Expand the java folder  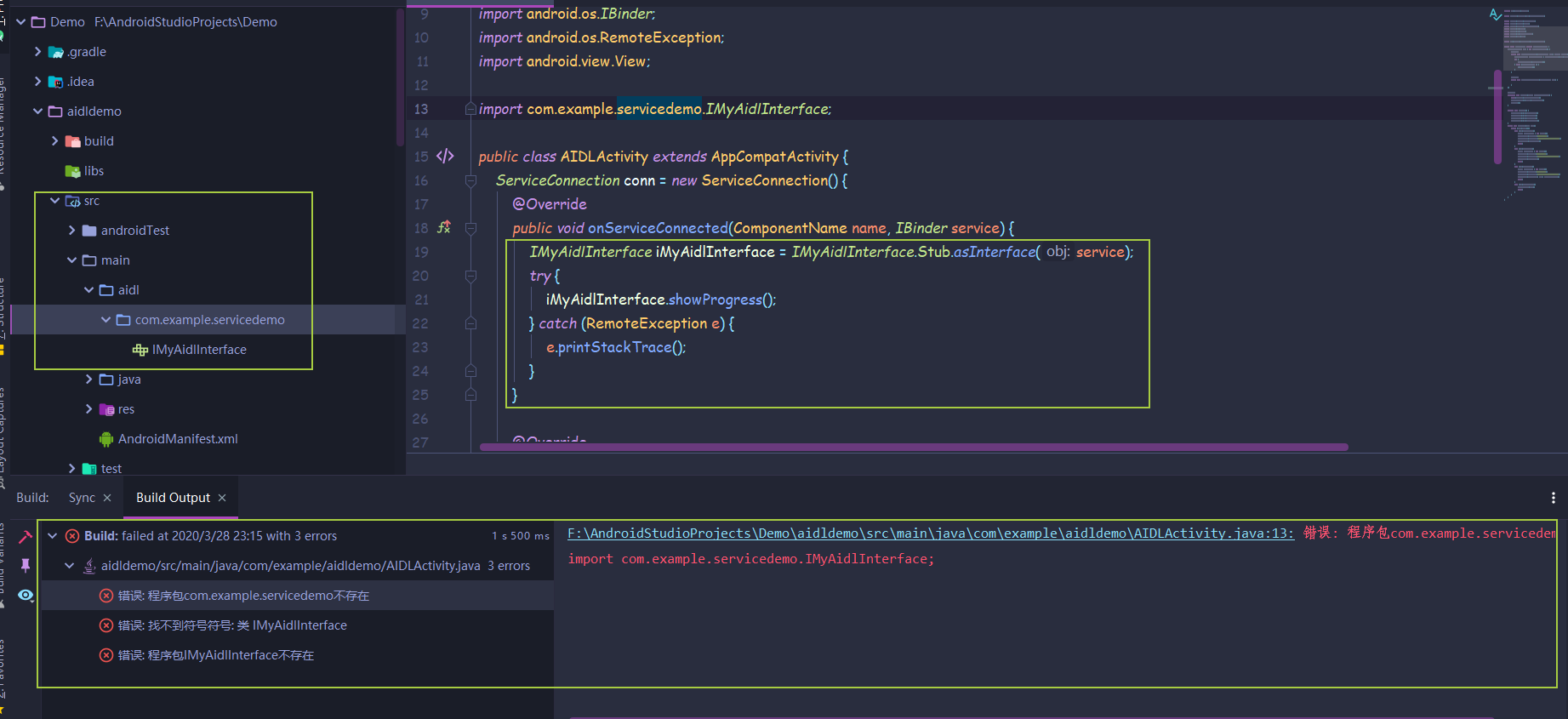(88, 379)
